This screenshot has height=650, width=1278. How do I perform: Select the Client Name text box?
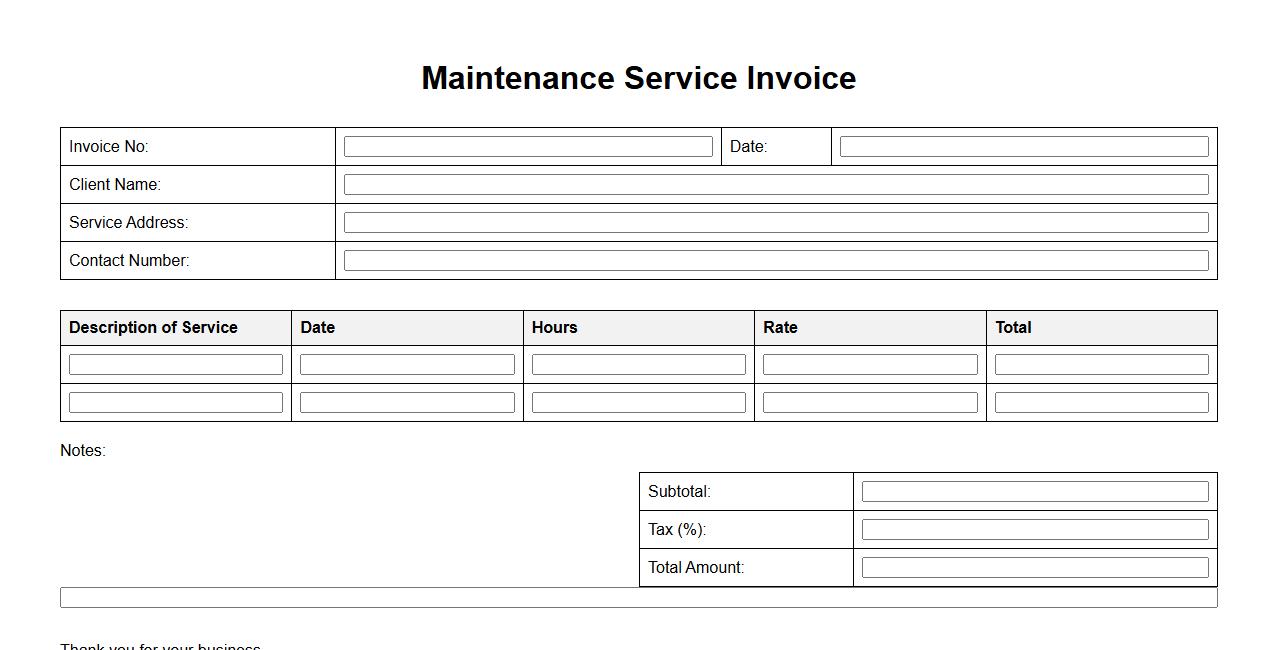coord(776,185)
